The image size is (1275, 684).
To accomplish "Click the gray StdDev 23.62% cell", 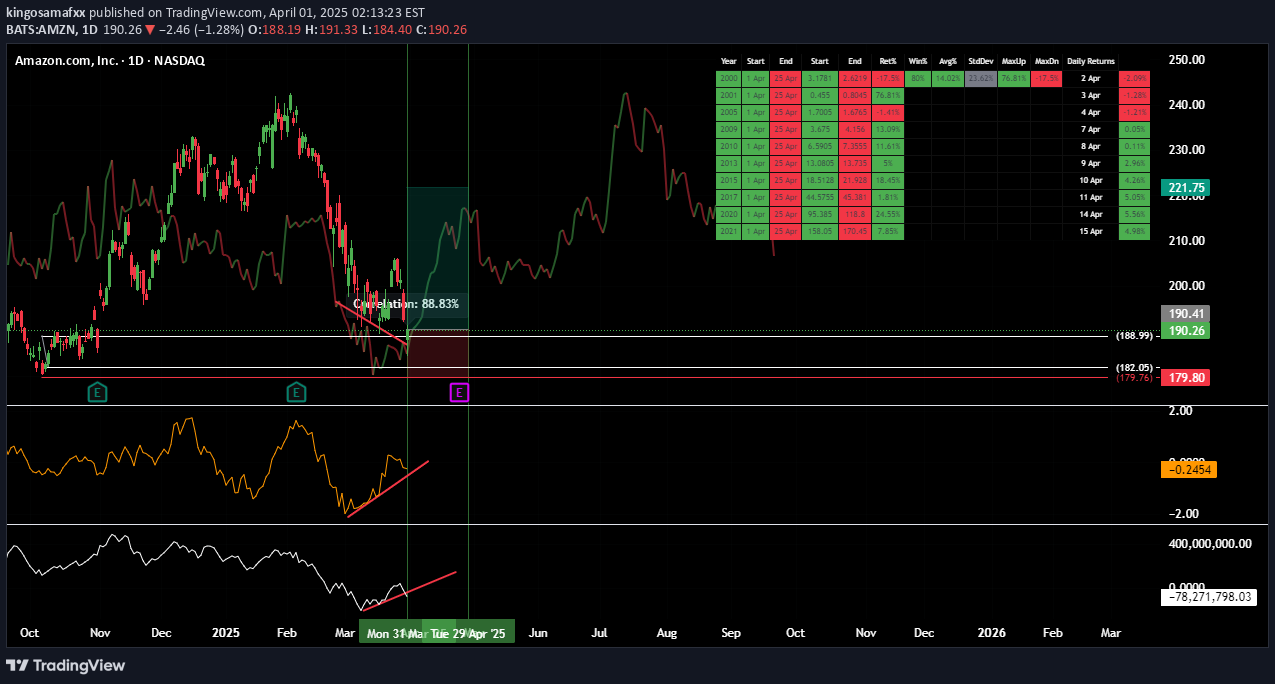I will point(980,78).
